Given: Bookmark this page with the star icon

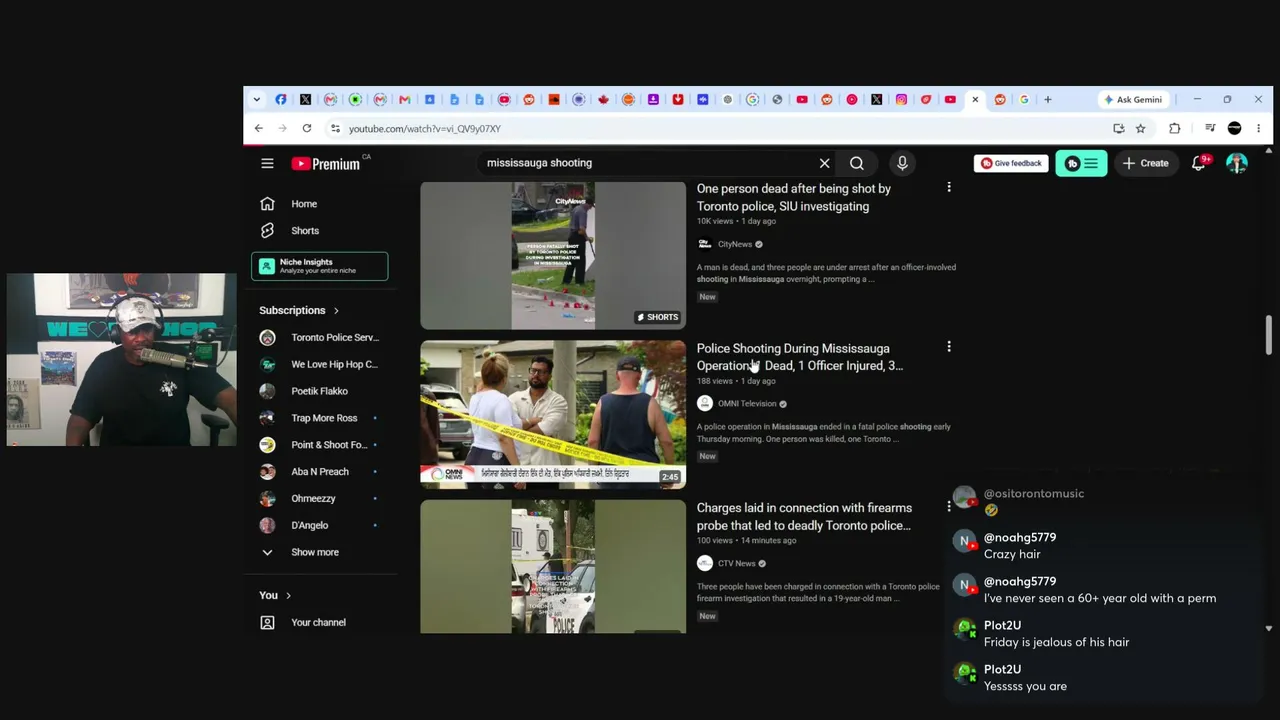Looking at the screenshot, I should coord(1141,128).
